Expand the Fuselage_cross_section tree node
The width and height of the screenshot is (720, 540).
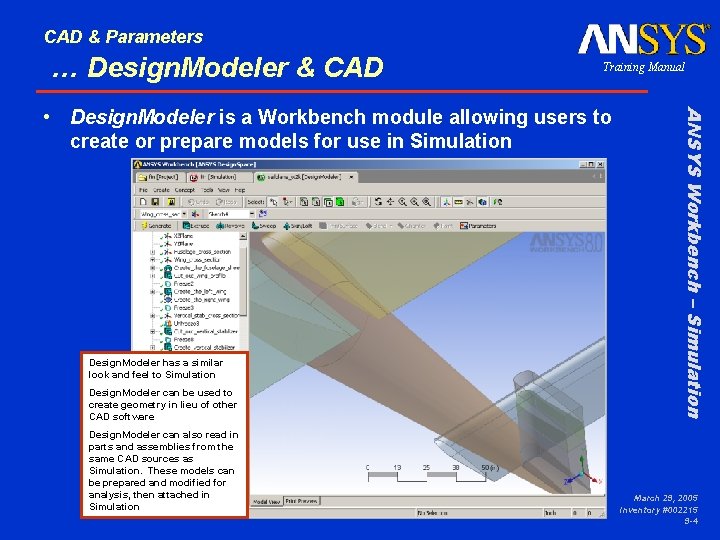(x=152, y=252)
